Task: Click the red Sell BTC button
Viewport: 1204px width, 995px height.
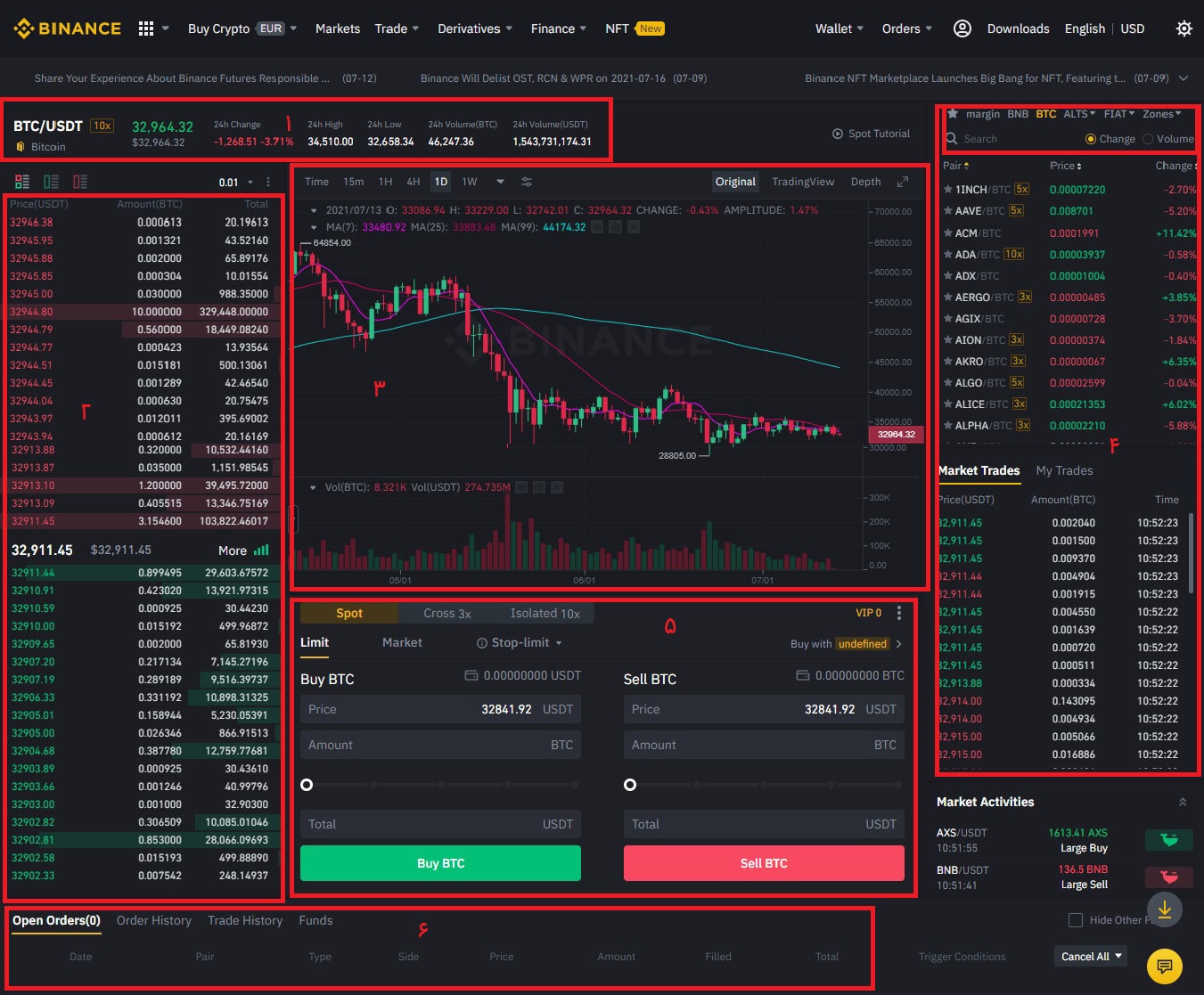Action: click(x=764, y=863)
